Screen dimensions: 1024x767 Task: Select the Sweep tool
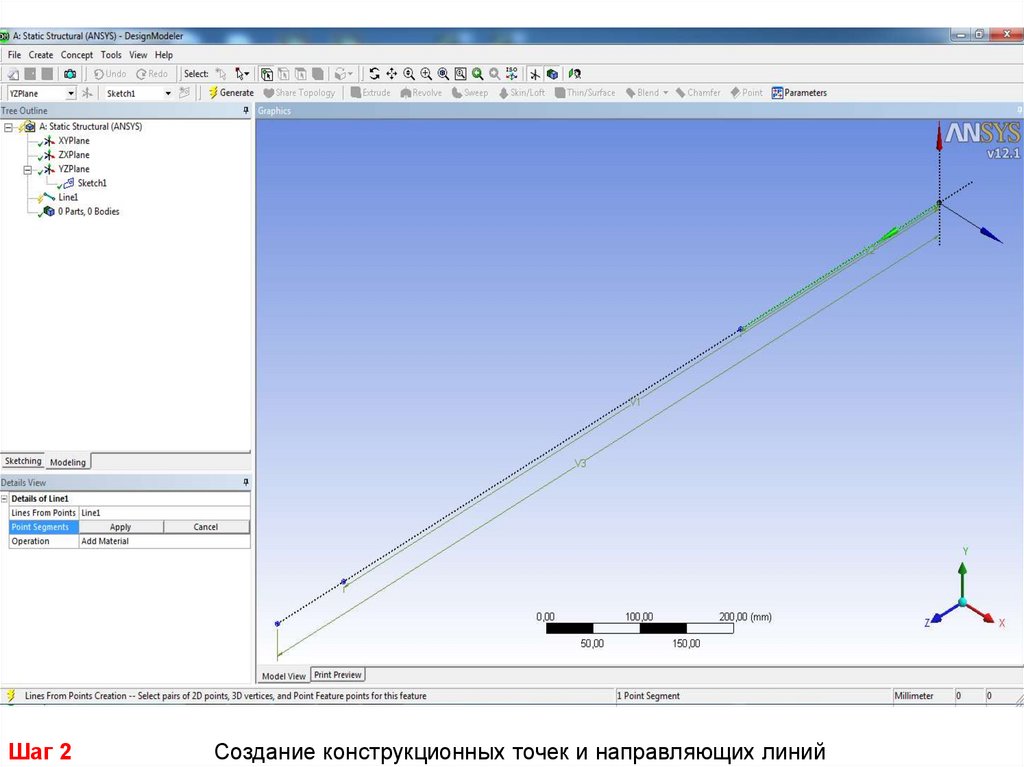coord(470,93)
